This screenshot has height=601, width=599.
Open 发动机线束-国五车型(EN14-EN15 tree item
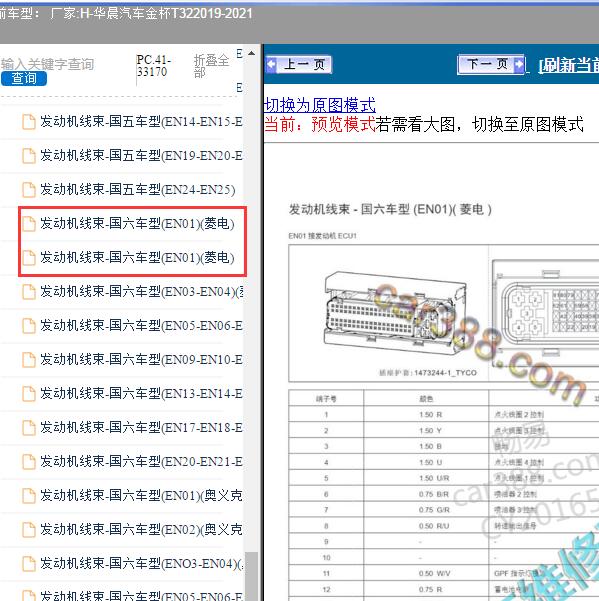point(141,122)
